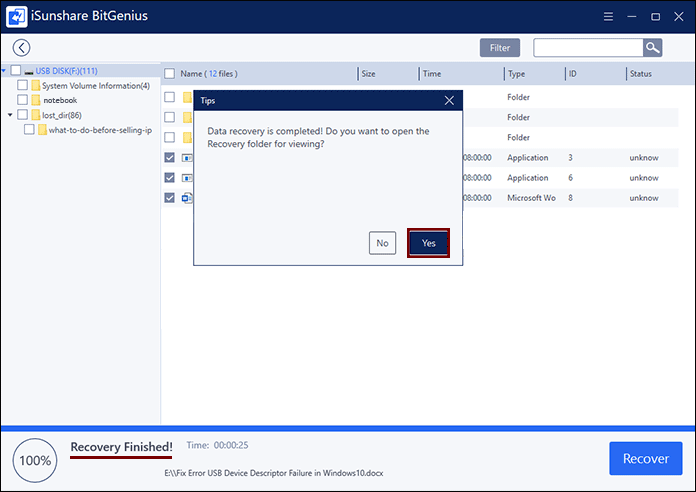Select USB DISK(F:)(111) tree label
This screenshot has width=696, height=492.
click(x=67, y=71)
